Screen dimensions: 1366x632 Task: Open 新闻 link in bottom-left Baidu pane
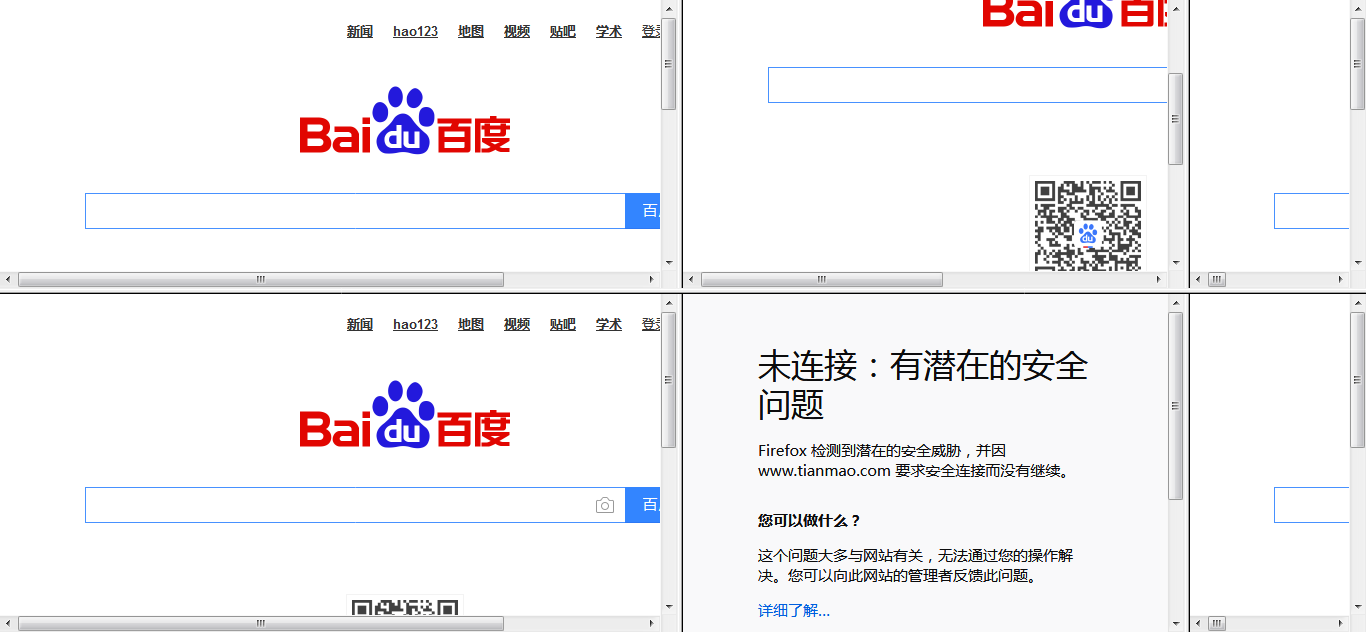(x=360, y=324)
